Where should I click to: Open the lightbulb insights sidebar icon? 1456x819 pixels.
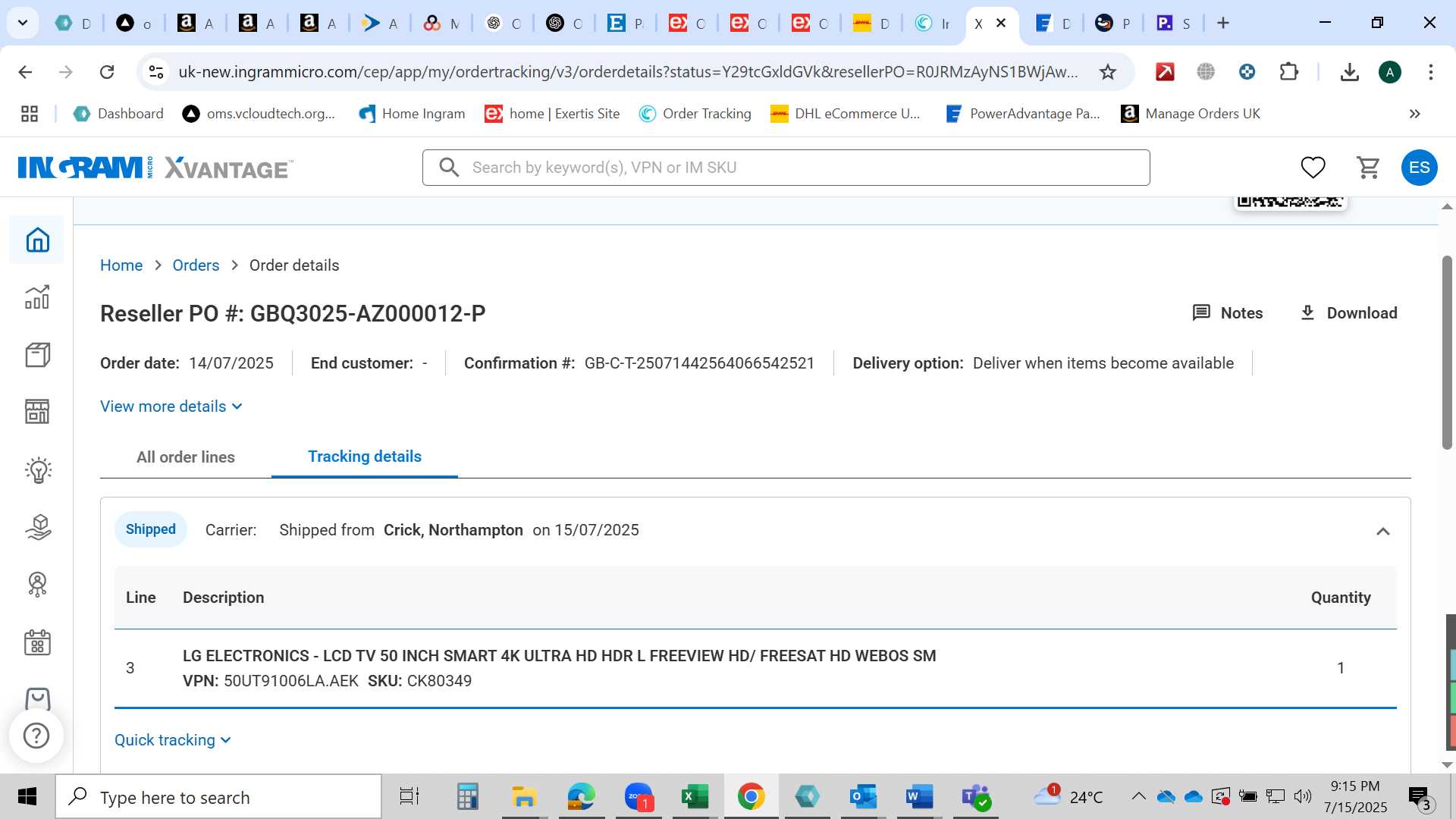(37, 470)
